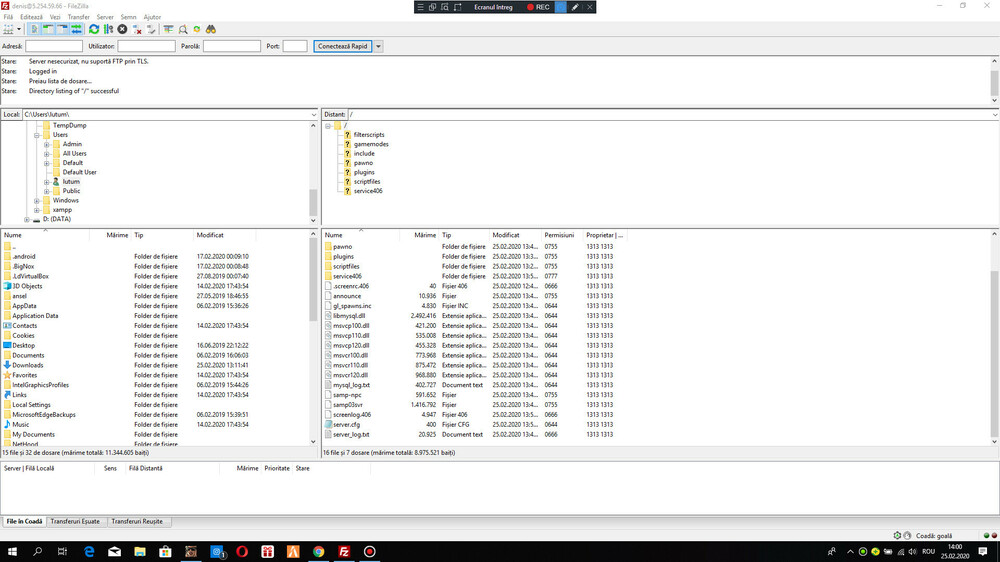1000x562 pixels.
Task: Expand the Windows folder node
Action: [37, 201]
